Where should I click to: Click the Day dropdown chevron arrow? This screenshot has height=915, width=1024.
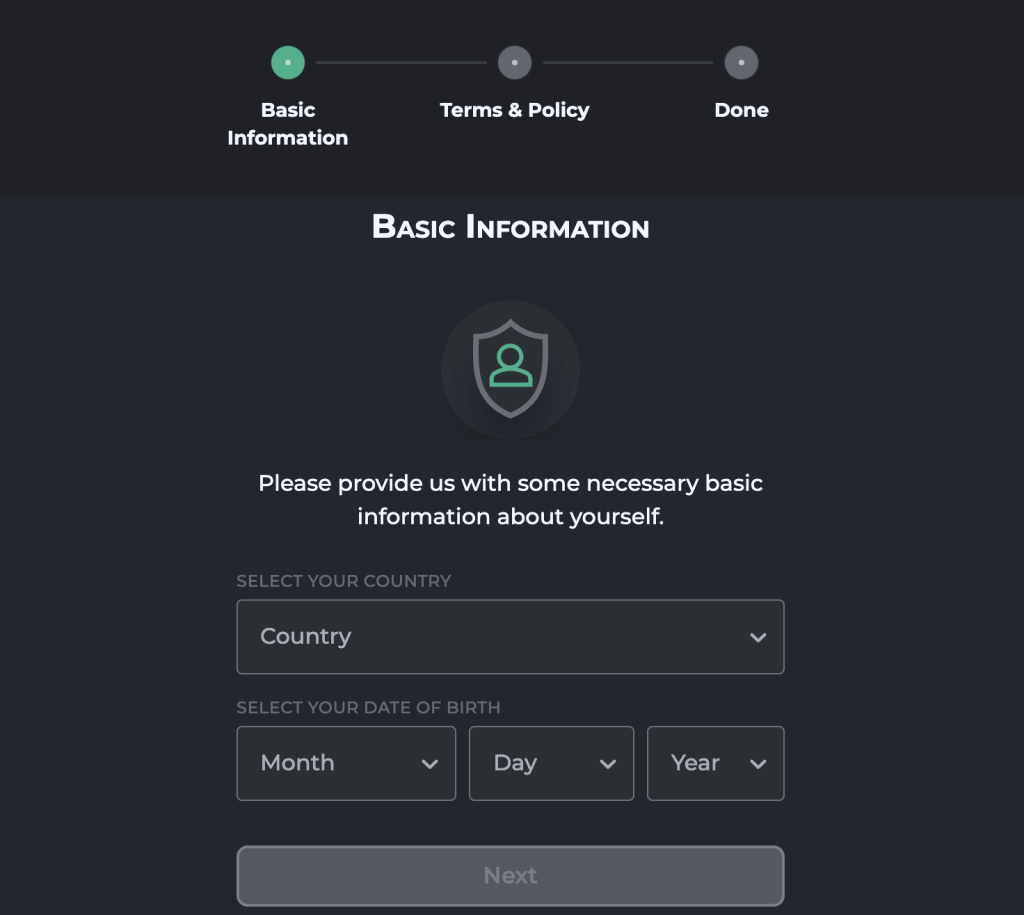coord(608,764)
